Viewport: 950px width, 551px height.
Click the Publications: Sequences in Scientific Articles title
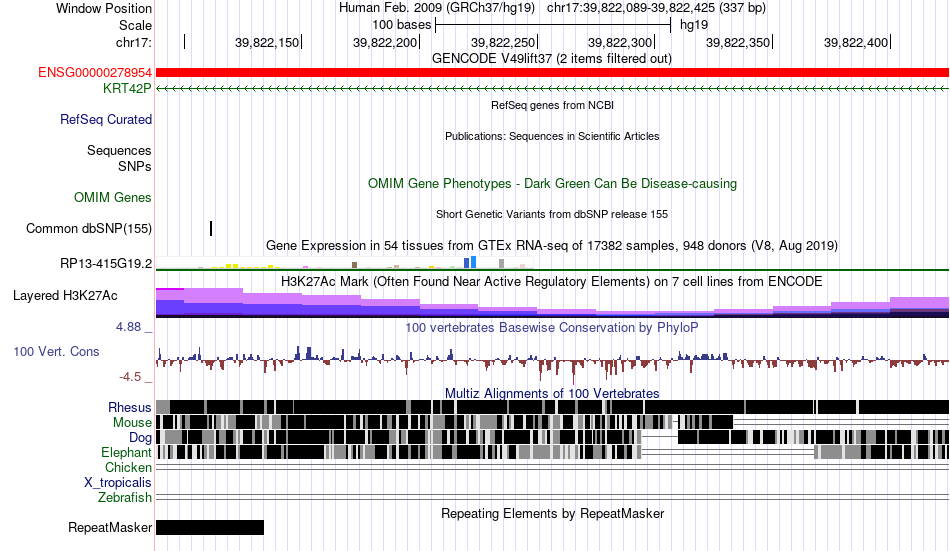552,136
